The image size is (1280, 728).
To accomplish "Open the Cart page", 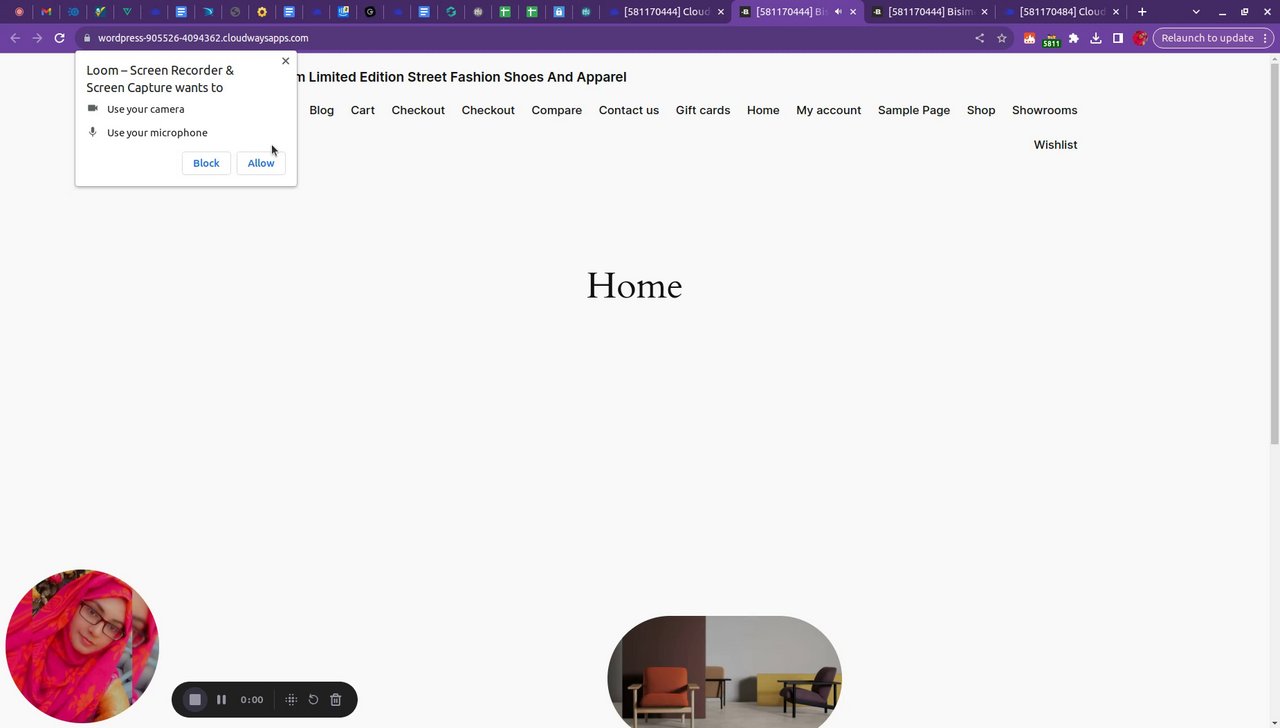I will pos(363,110).
